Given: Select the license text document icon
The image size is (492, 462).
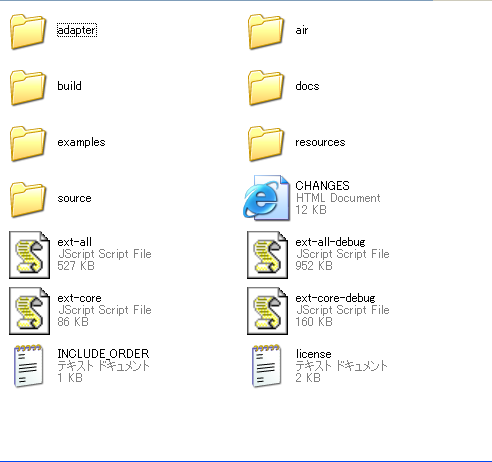Looking at the screenshot, I should click(x=267, y=366).
